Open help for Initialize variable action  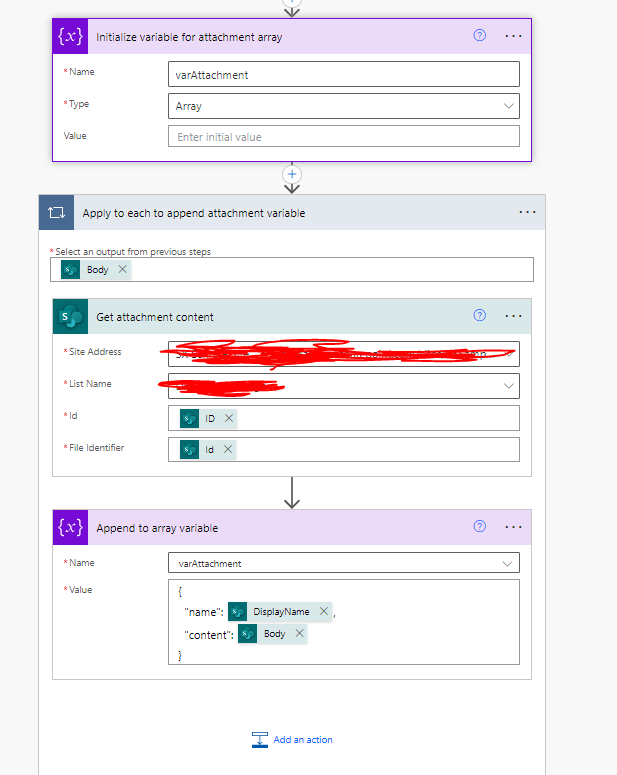(480, 35)
